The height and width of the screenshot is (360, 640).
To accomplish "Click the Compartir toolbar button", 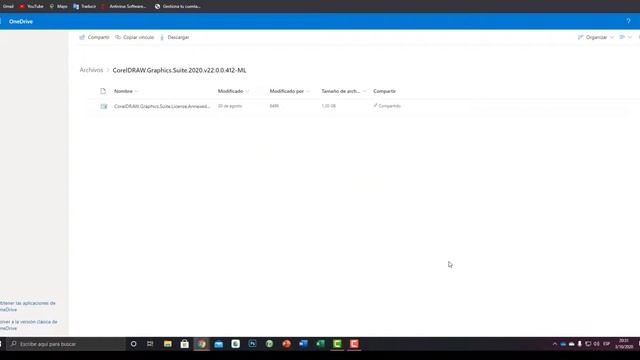I will tap(94, 37).
